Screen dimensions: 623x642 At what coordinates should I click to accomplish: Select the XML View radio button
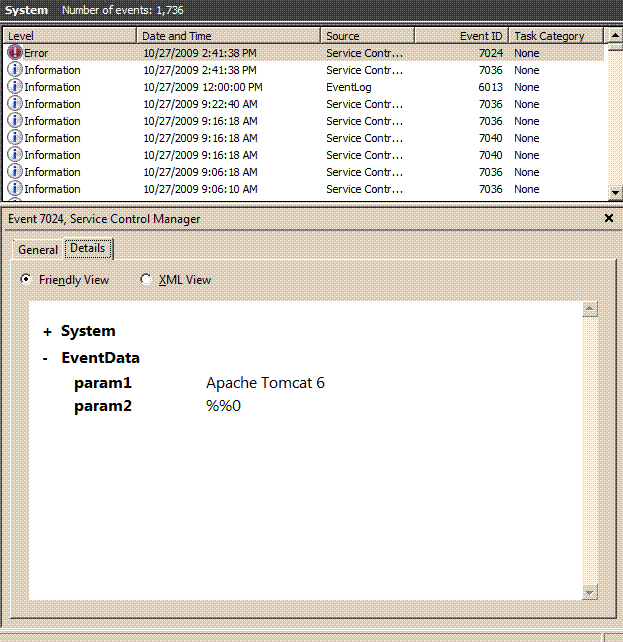tap(146, 280)
